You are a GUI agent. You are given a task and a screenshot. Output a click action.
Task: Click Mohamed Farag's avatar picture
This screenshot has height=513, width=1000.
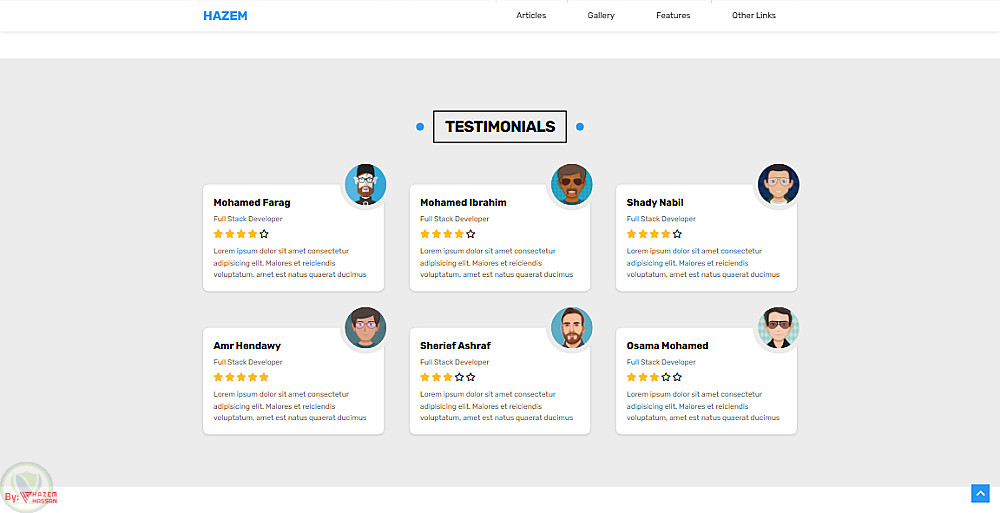[366, 185]
